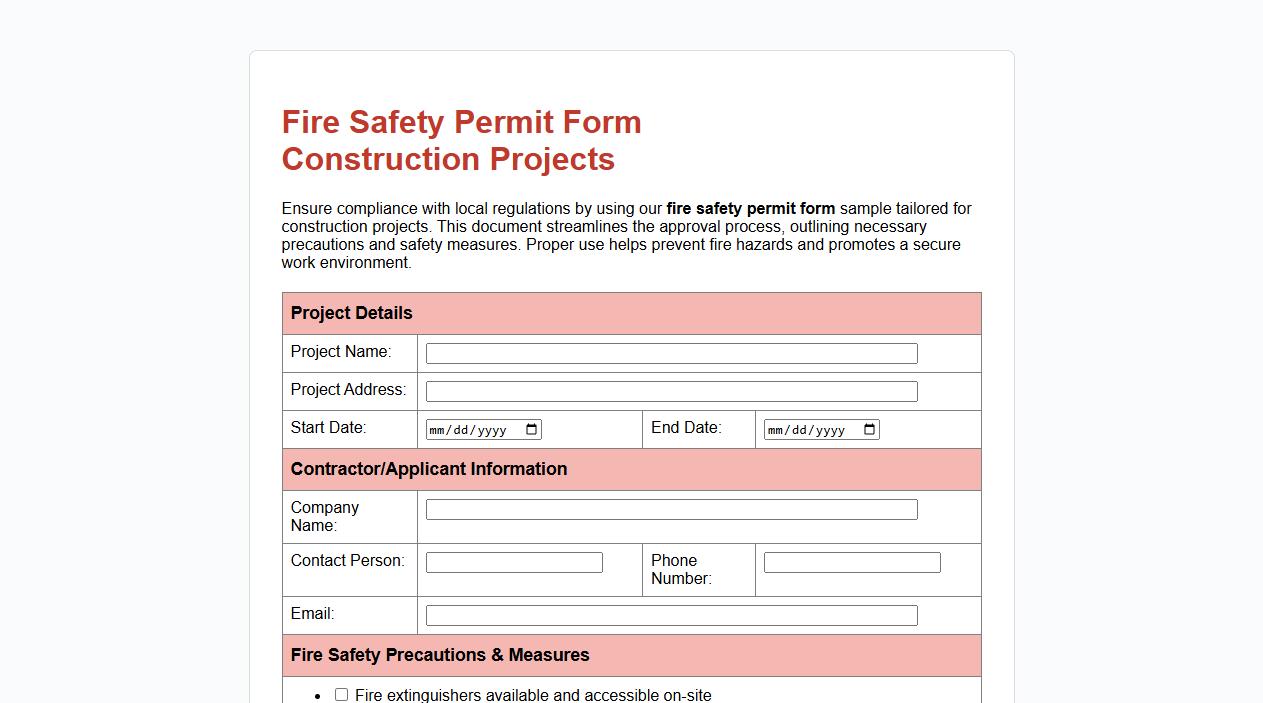Click the Fire Safety Permit Form title
Screen dimensions: 1263x703
[461, 140]
